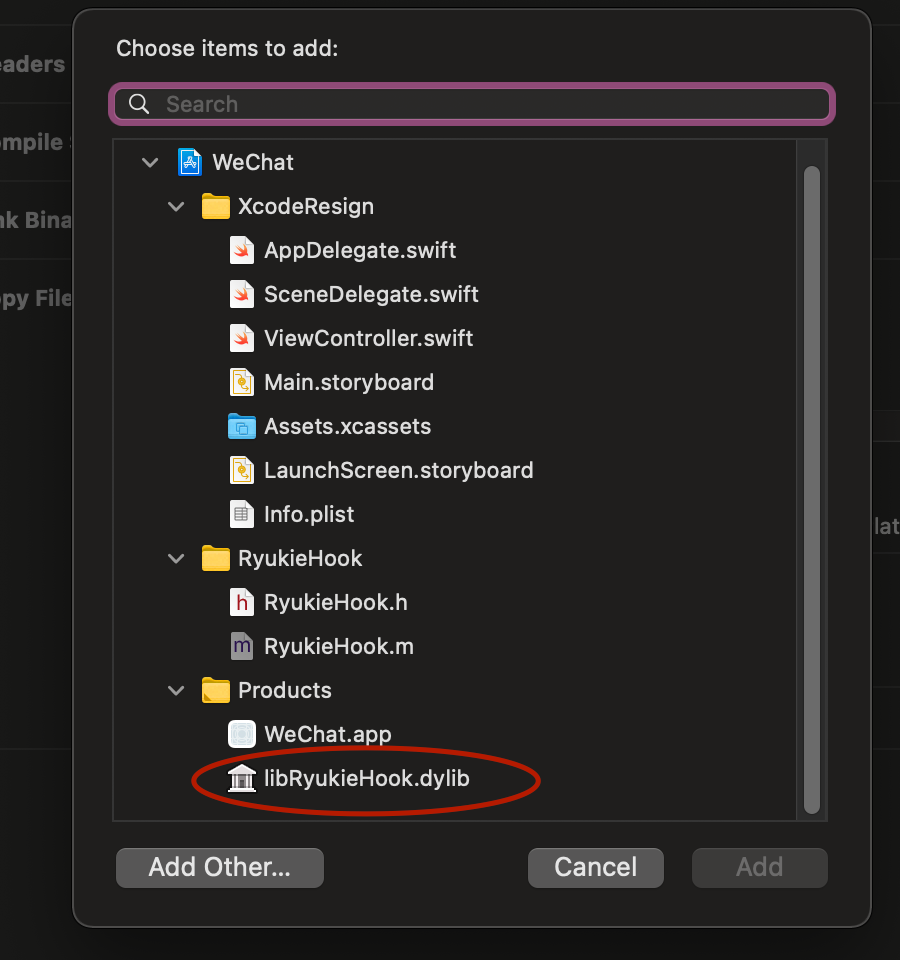Image resolution: width=900 pixels, height=960 pixels.
Task: Click the Assets.xcassets catalog icon
Action: coord(242,427)
